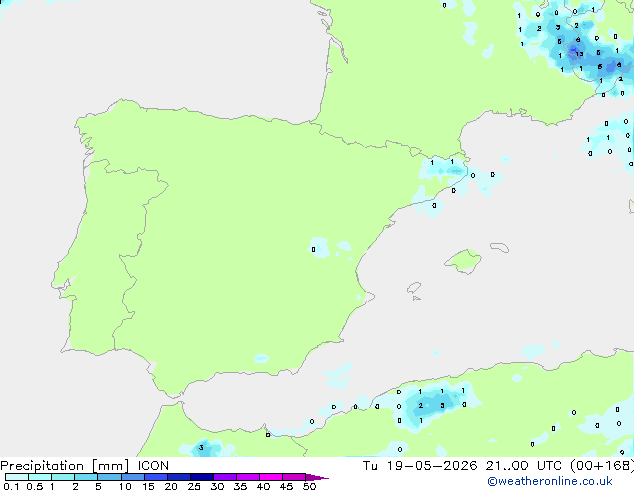This screenshot has height=490, width=634.
Task: Click the legend label '20'
Action: click(x=171, y=486)
